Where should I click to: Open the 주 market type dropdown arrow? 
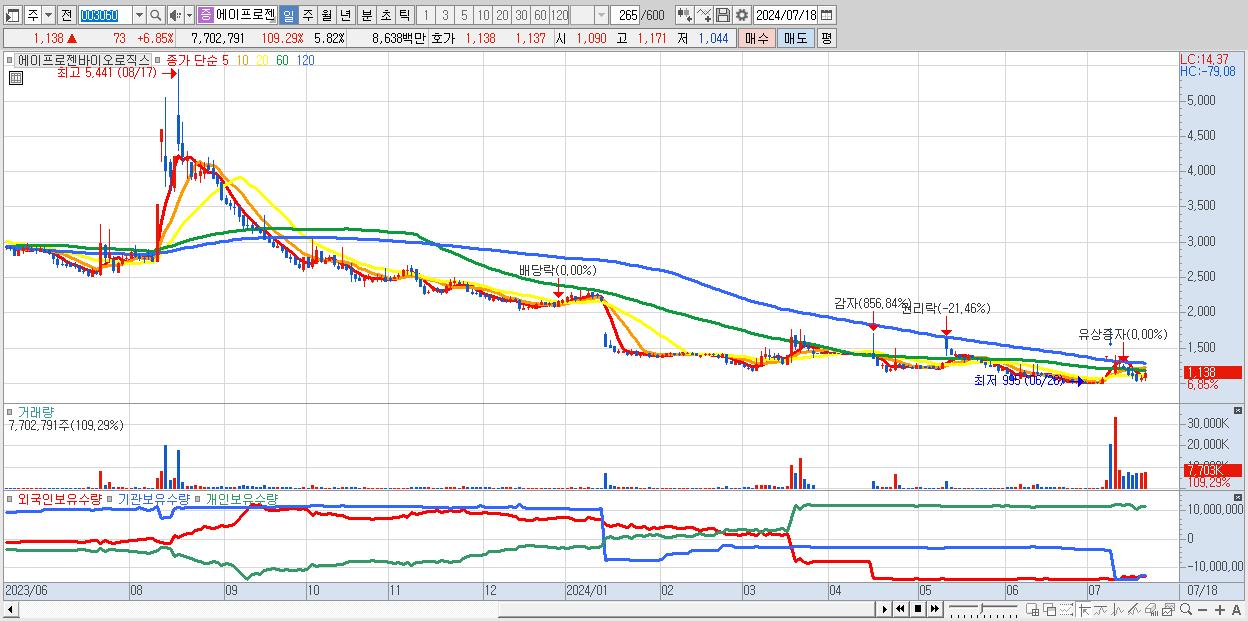[x=48, y=15]
